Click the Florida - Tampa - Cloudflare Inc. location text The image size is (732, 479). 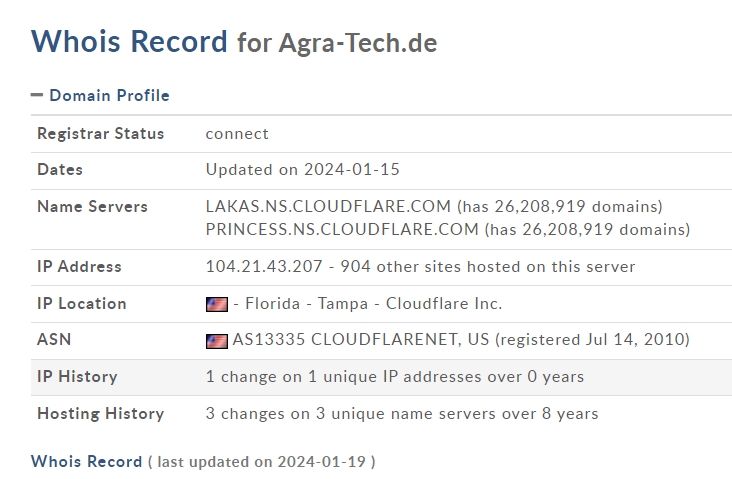point(373,303)
